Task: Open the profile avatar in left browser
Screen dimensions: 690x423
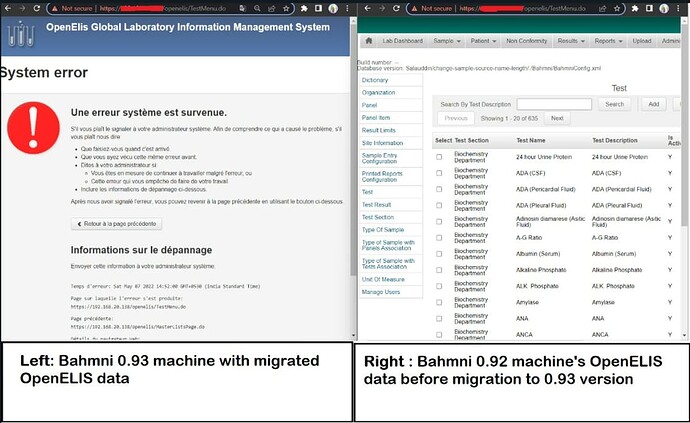Action: pos(333,8)
